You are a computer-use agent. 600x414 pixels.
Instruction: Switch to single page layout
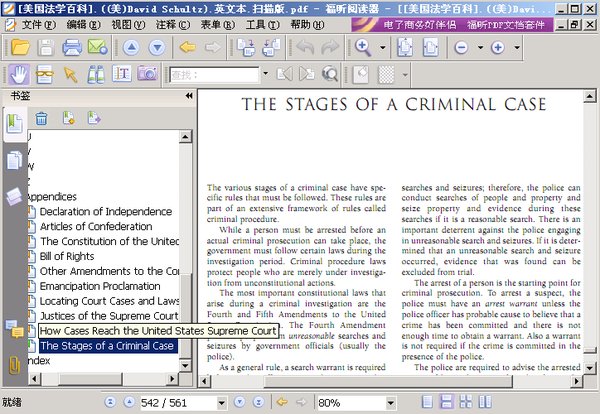click(427, 402)
